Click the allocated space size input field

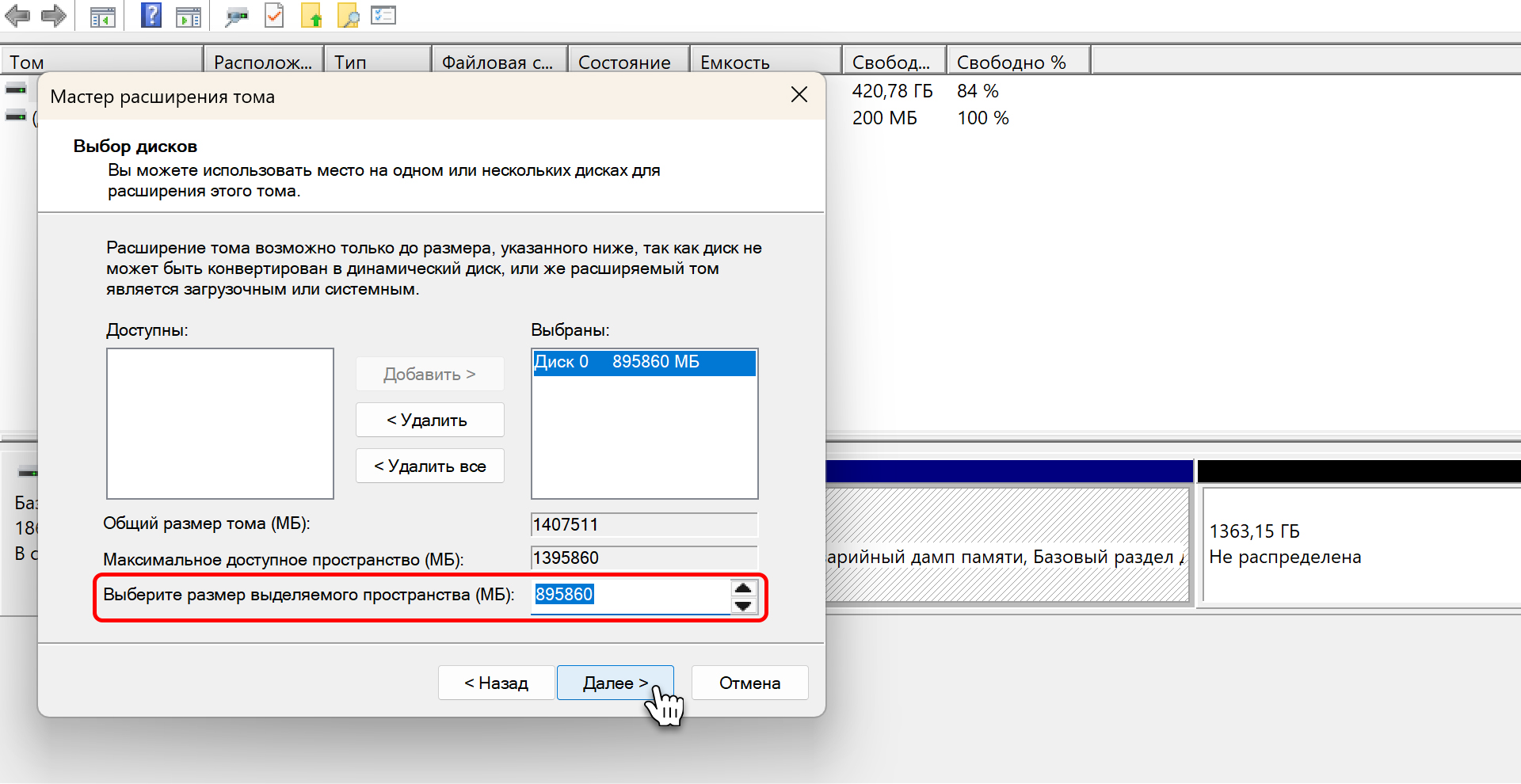(x=630, y=595)
